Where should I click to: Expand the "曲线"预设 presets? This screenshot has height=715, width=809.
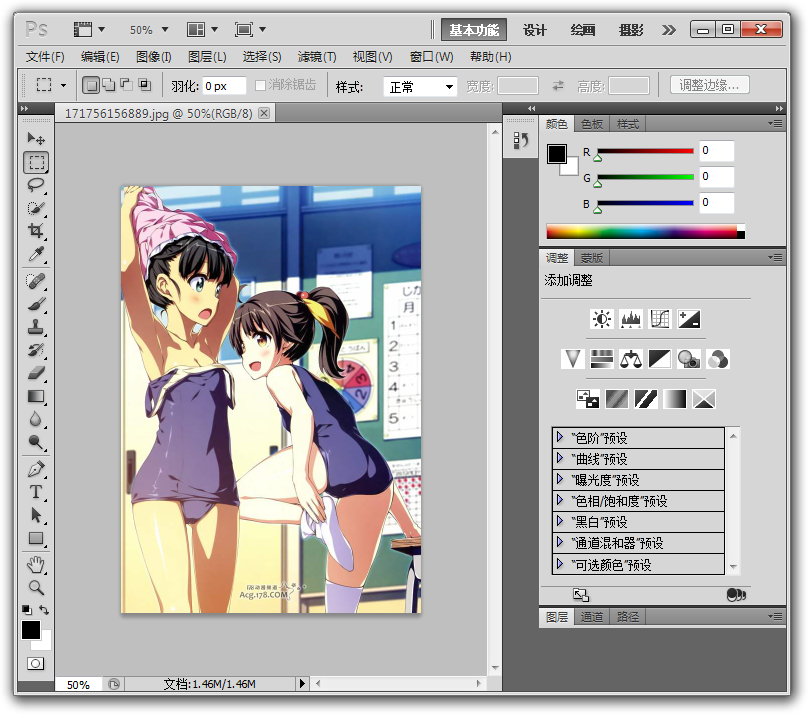coord(560,459)
